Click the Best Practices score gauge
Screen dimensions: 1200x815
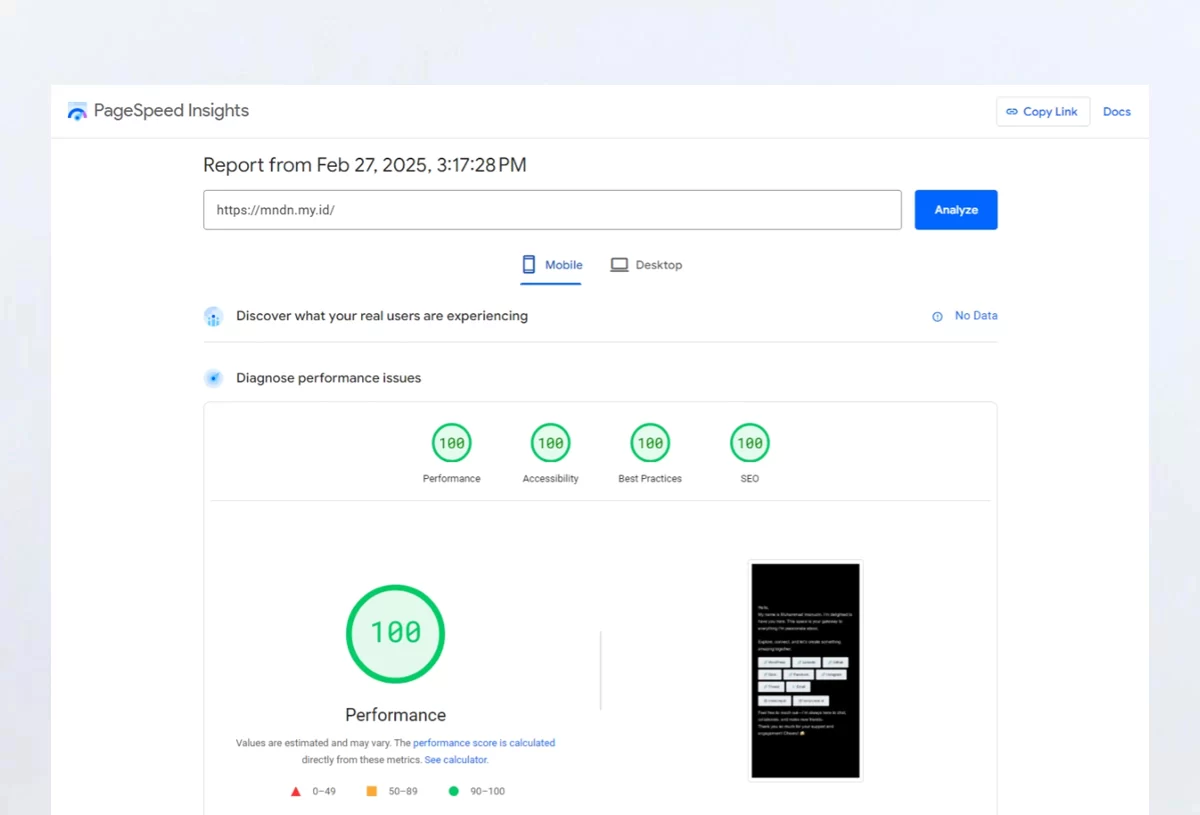pyautogui.click(x=650, y=443)
